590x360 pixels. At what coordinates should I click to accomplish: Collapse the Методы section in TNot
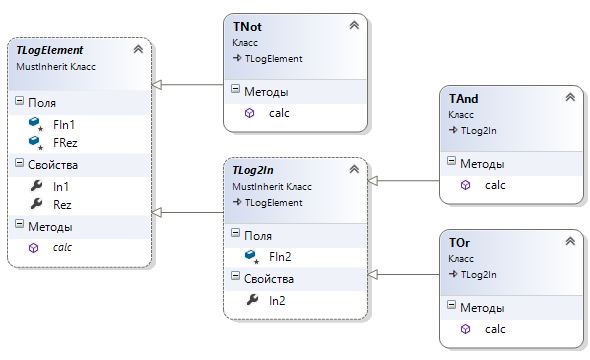(235, 89)
